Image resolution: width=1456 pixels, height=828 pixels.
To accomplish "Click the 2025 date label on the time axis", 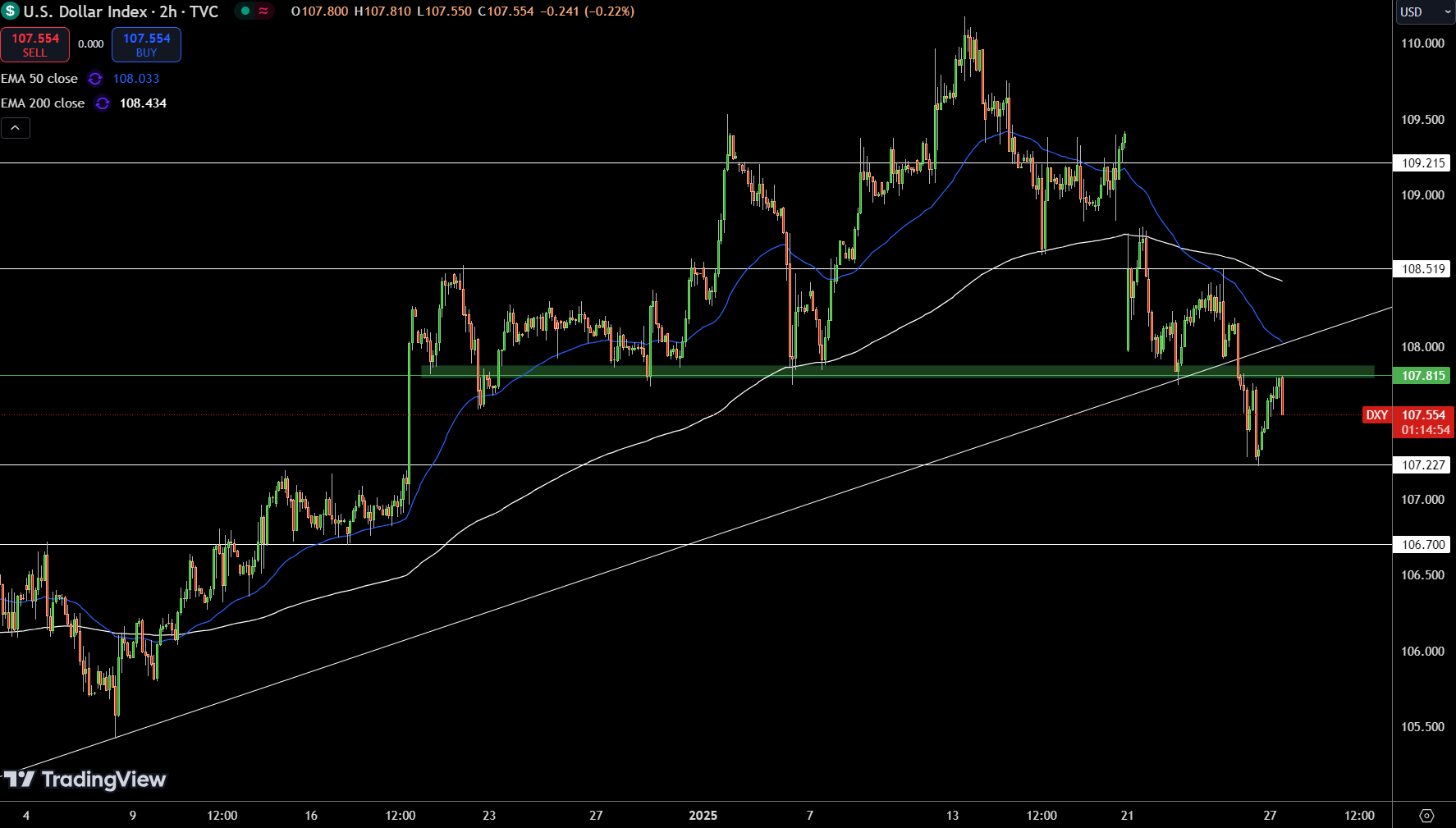I will pos(703,816).
